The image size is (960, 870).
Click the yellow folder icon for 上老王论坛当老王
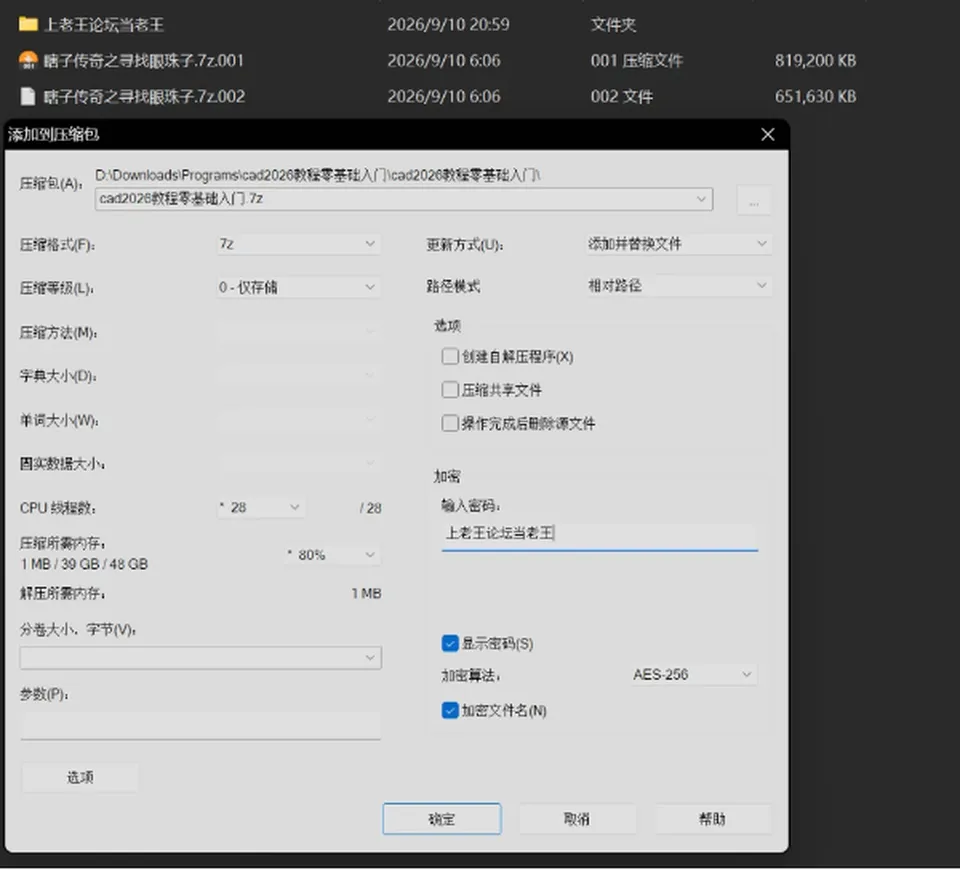[28, 24]
